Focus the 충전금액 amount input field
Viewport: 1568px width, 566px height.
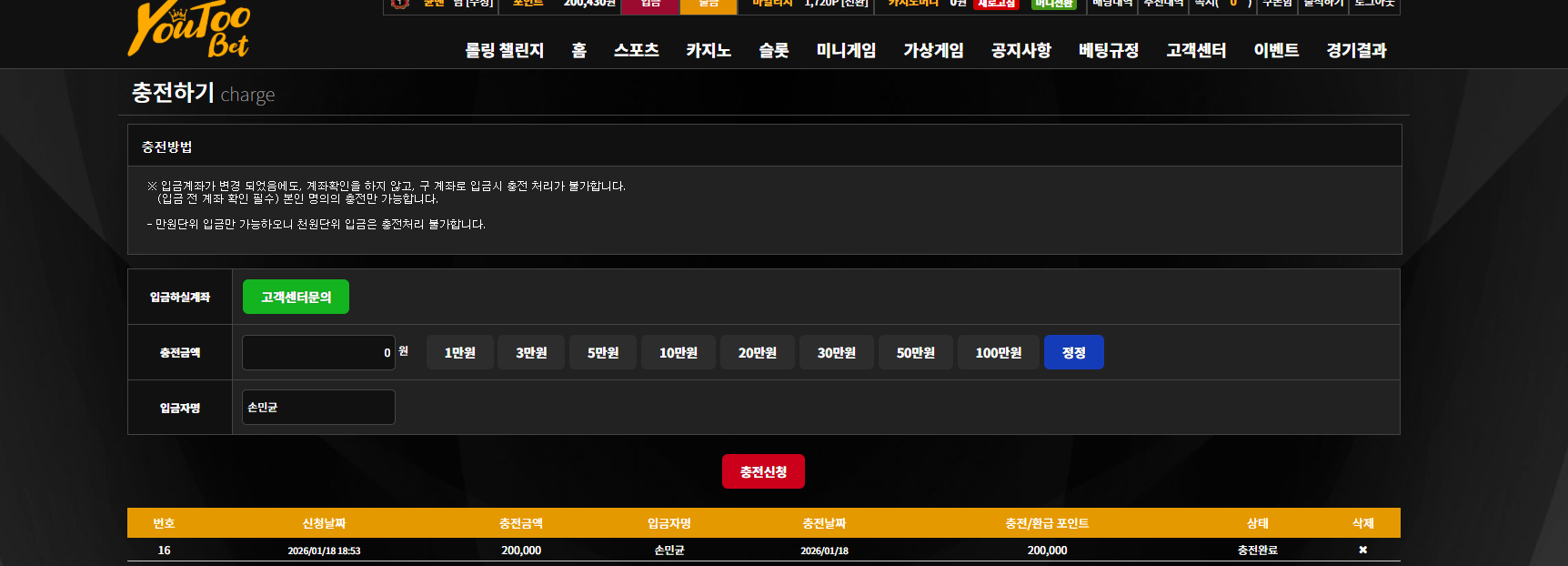[318, 352]
